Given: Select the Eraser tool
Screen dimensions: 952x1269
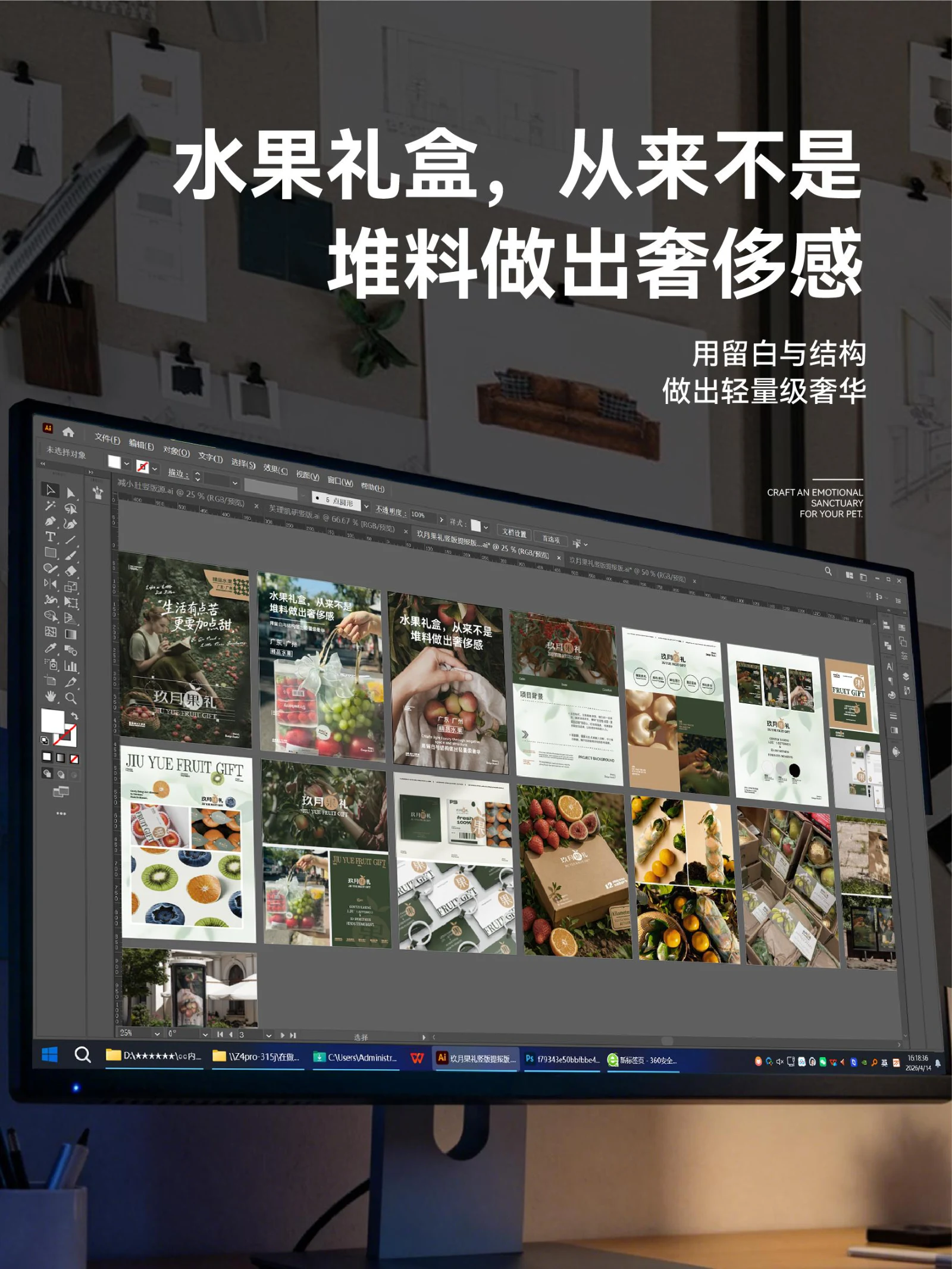Looking at the screenshot, I should click(x=71, y=571).
